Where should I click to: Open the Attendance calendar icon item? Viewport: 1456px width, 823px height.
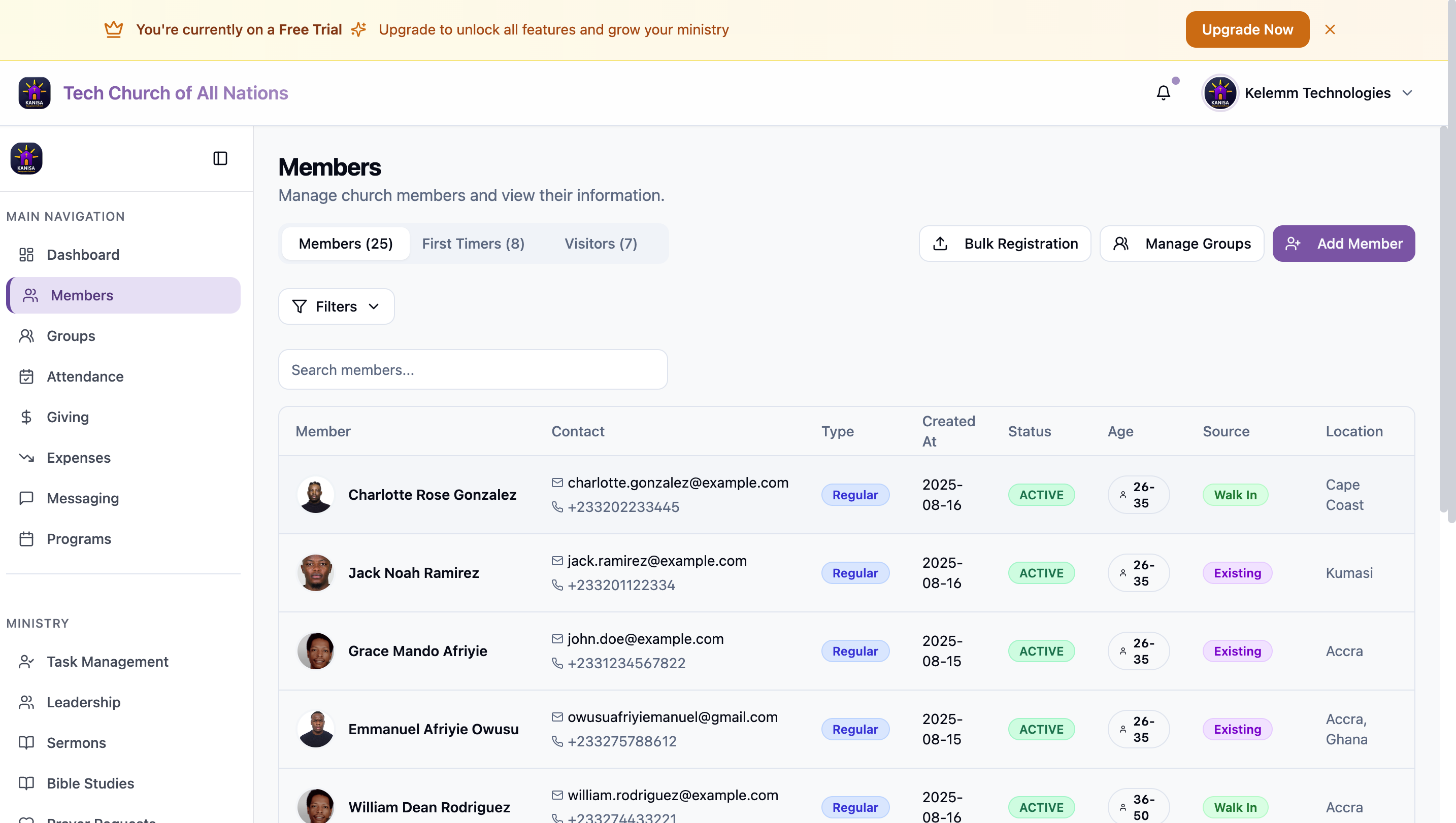pyautogui.click(x=85, y=376)
